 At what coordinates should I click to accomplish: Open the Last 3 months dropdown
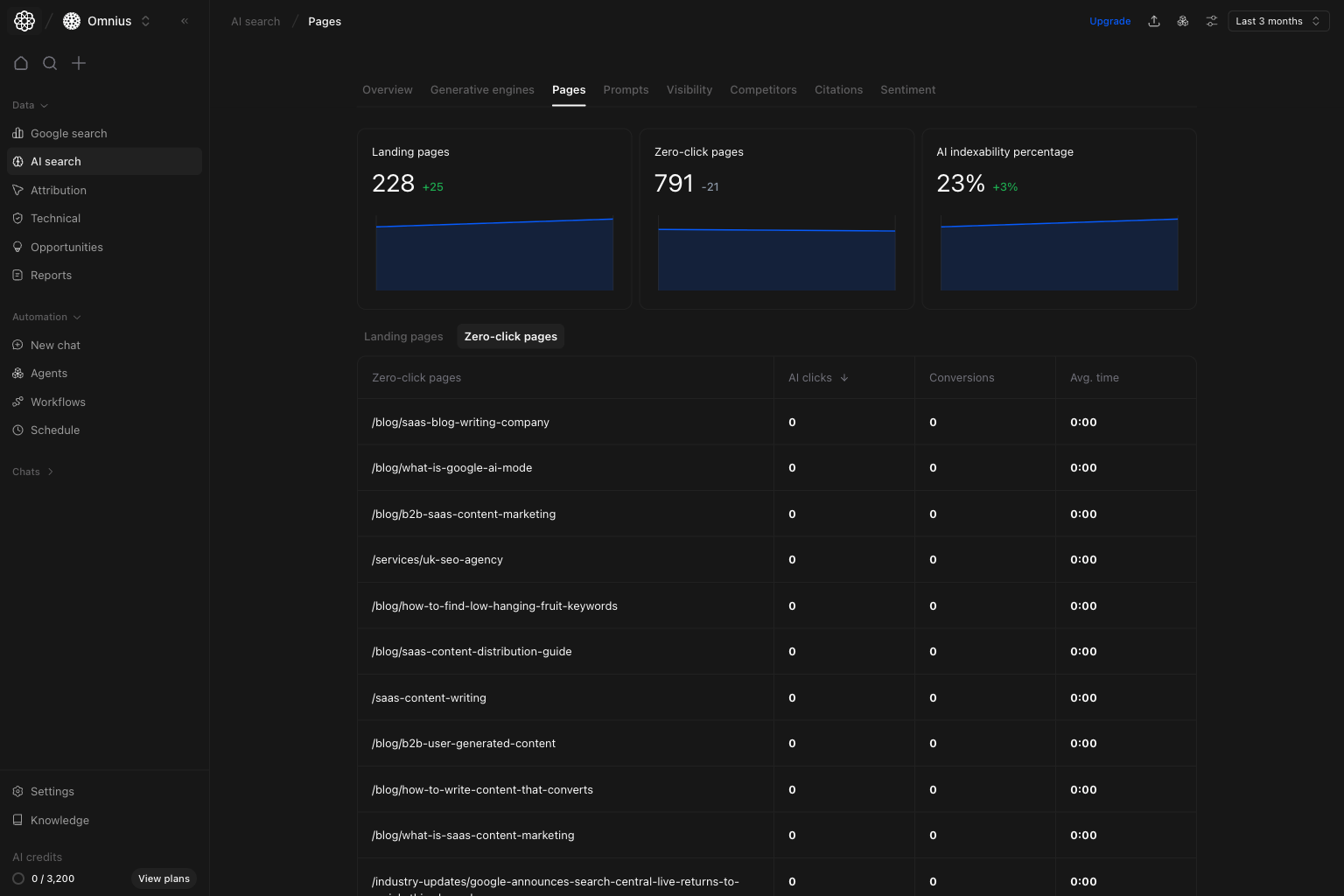[x=1277, y=20]
